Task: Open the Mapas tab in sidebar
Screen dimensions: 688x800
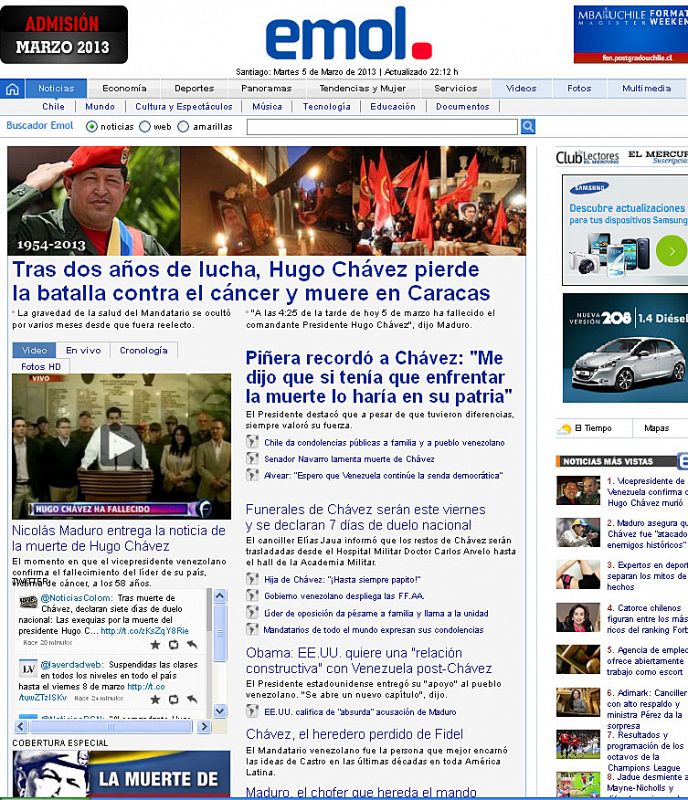Action: point(656,428)
